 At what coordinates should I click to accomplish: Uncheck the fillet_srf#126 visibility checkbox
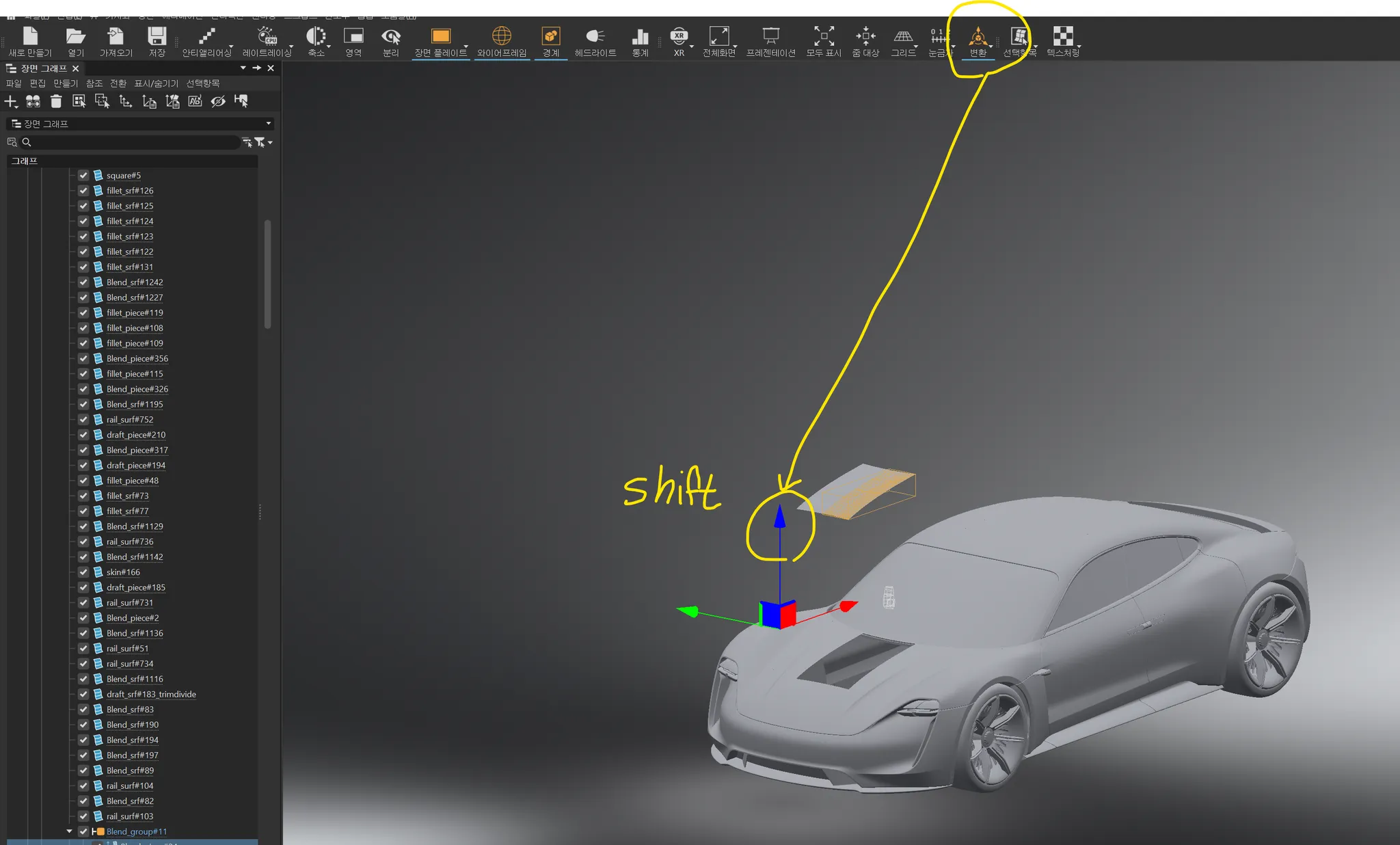pos(83,191)
